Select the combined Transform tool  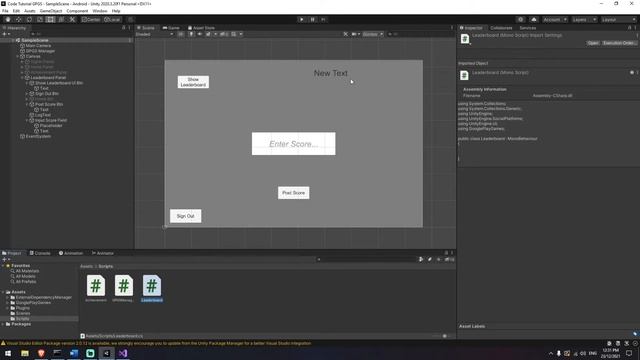click(61, 19)
